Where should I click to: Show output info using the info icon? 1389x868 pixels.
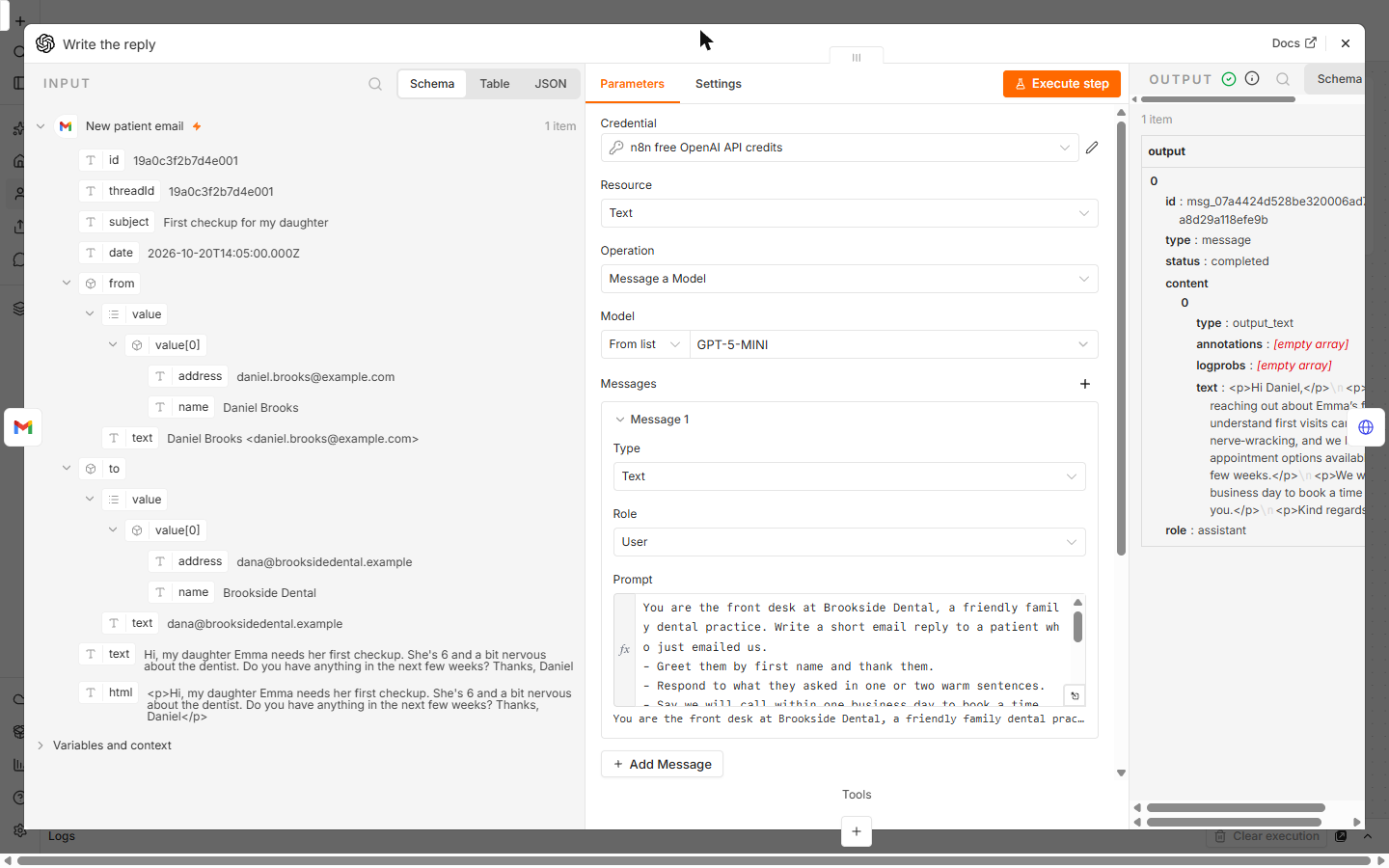point(1252,79)
